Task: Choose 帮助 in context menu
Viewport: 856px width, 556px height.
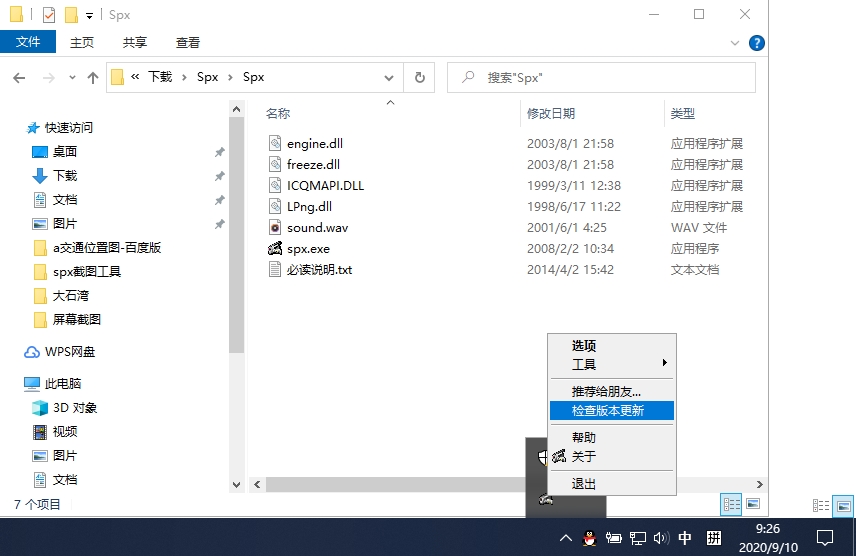Action: [x=611, y=437]
